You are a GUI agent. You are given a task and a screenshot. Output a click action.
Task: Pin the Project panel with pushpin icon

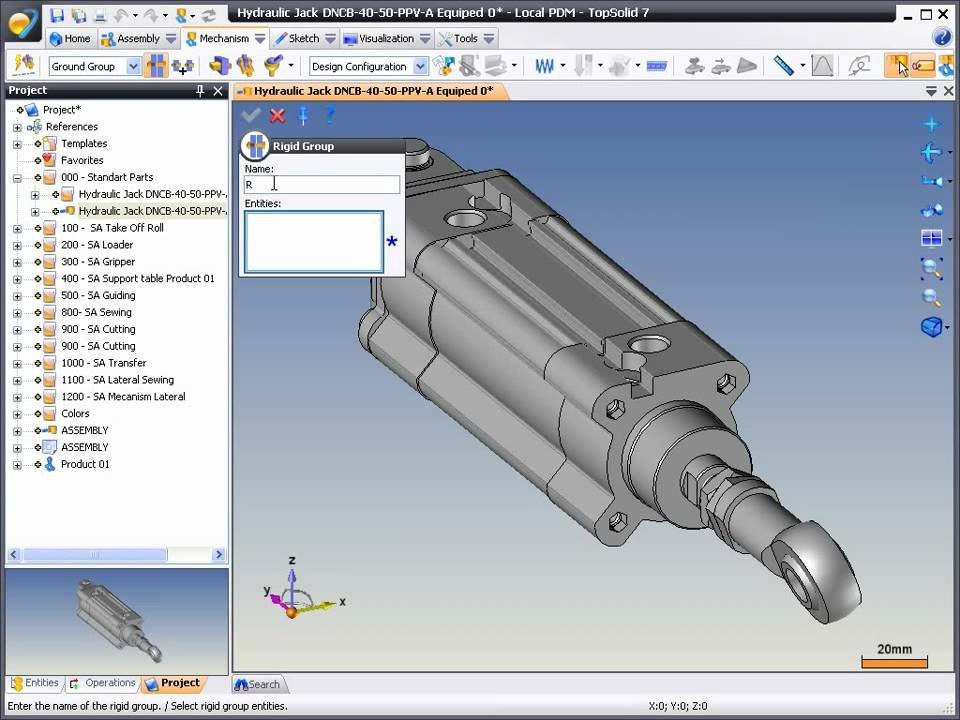pyautogui.click(x=200, y=91)
